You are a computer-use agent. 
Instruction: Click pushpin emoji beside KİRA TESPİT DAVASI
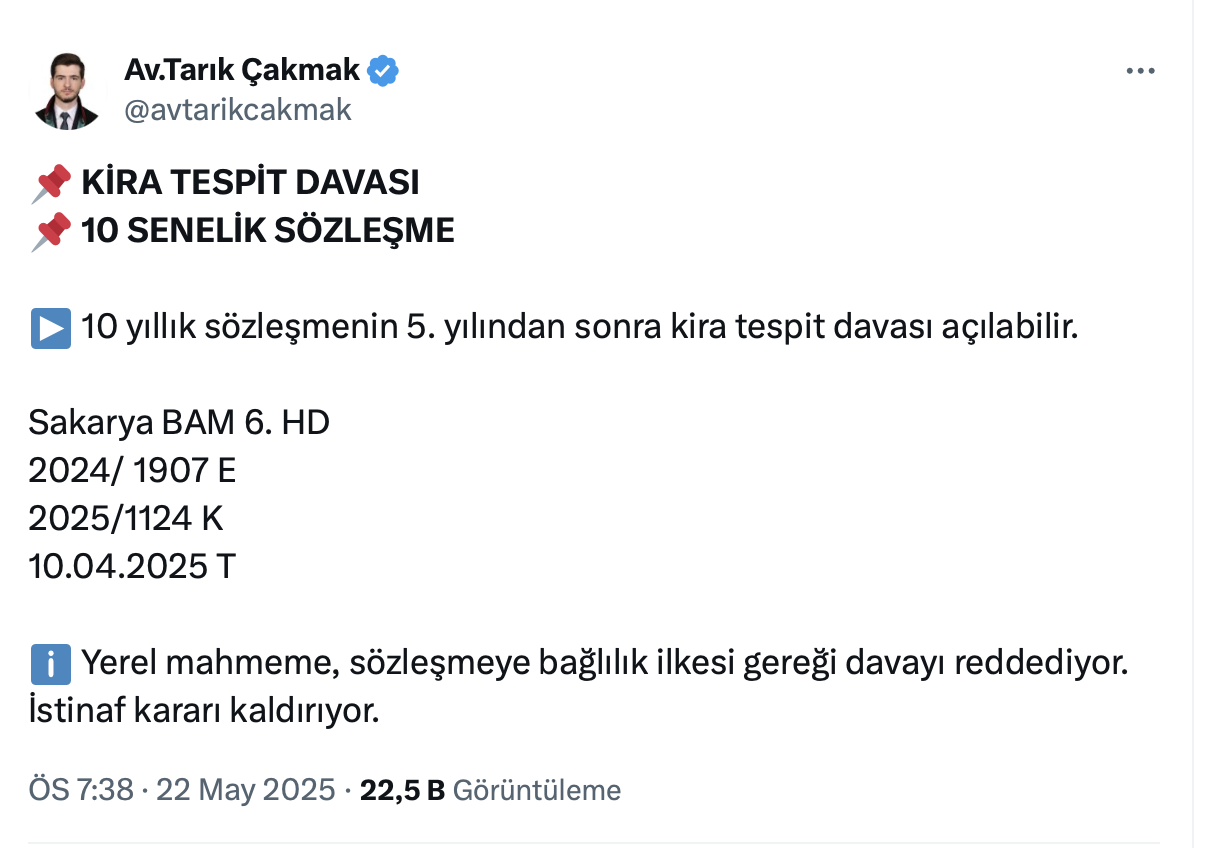point(51,183)
